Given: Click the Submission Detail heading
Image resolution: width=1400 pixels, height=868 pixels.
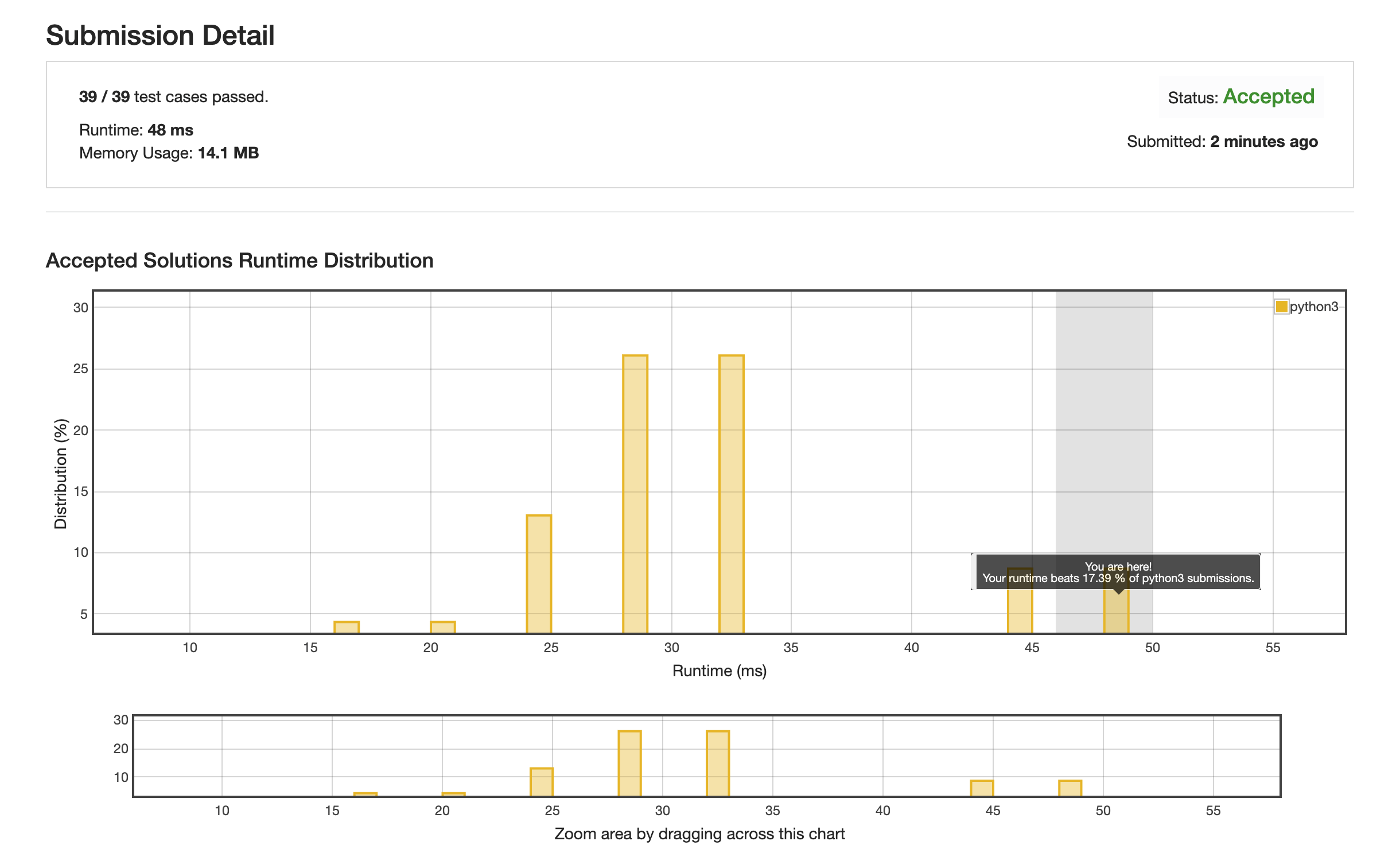Looking at the screenshot, I should coord(160,36).
